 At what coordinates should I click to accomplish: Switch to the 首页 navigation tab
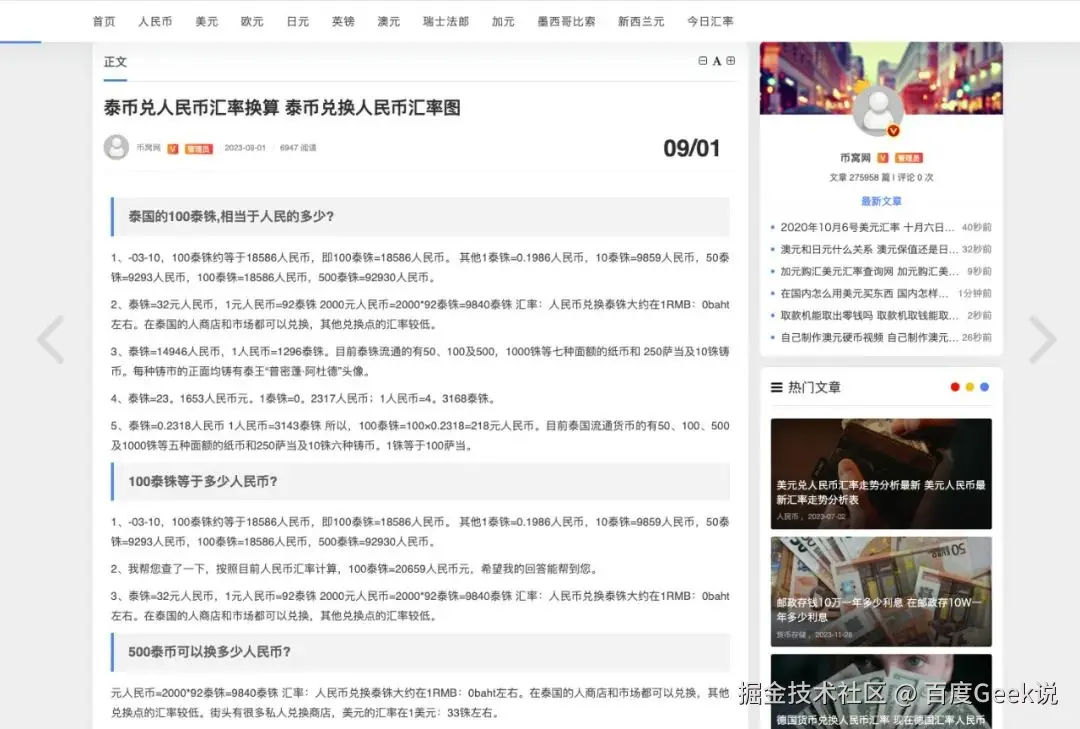pyautogui.click(x=104, y=20)
